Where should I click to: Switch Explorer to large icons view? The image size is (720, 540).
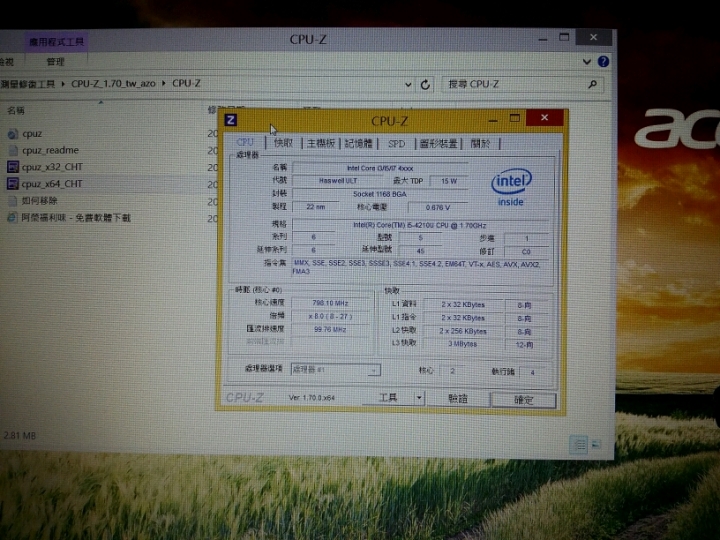(596, 444)
